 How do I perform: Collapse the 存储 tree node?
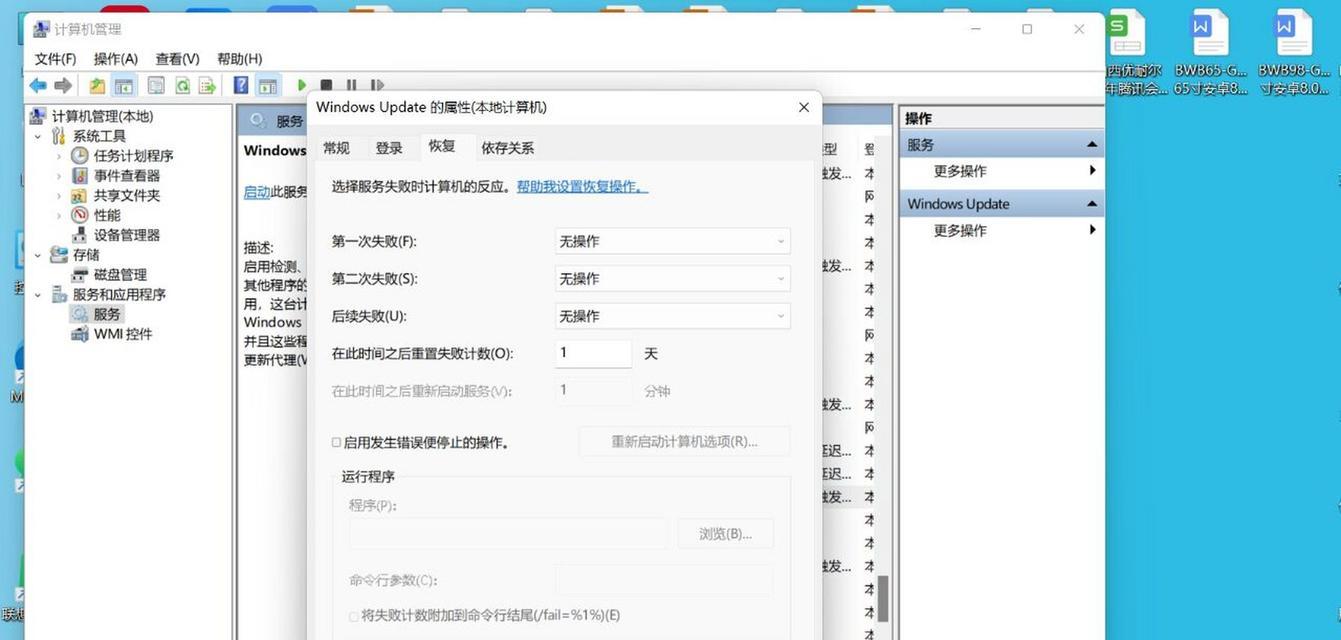(x=38, y=255)
